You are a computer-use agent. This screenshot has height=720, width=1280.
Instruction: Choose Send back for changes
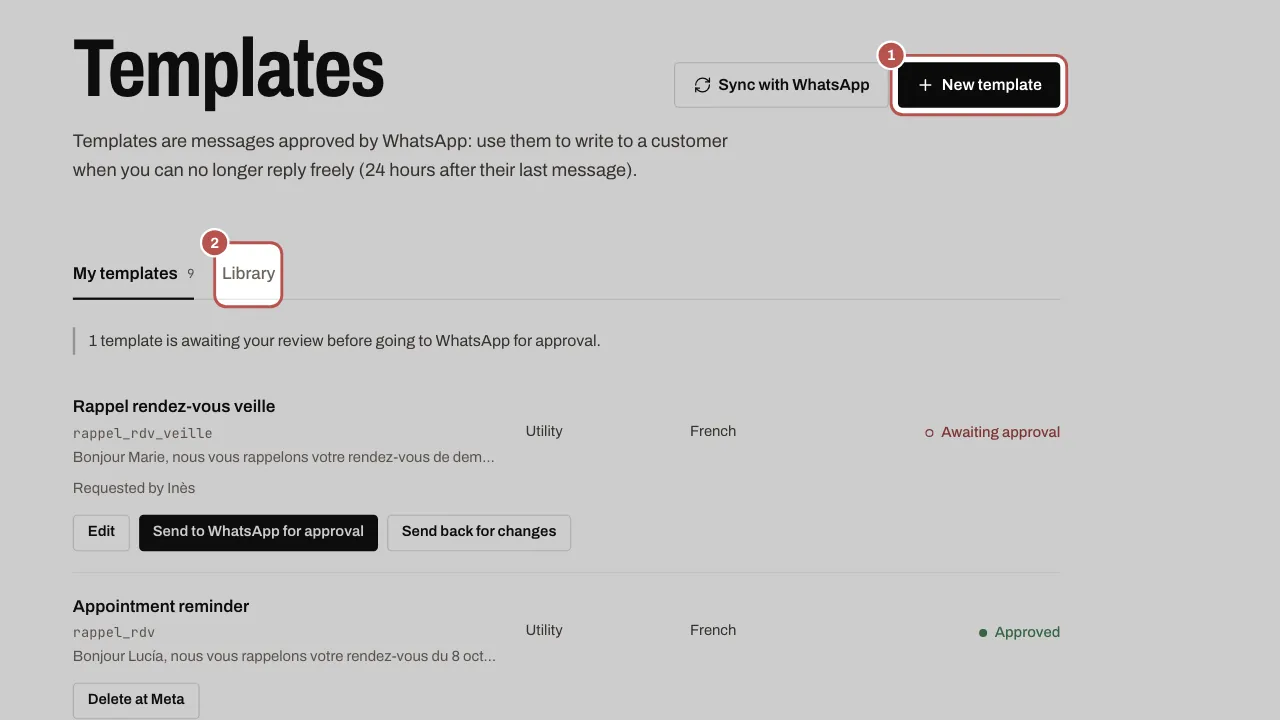coord(479,532)
